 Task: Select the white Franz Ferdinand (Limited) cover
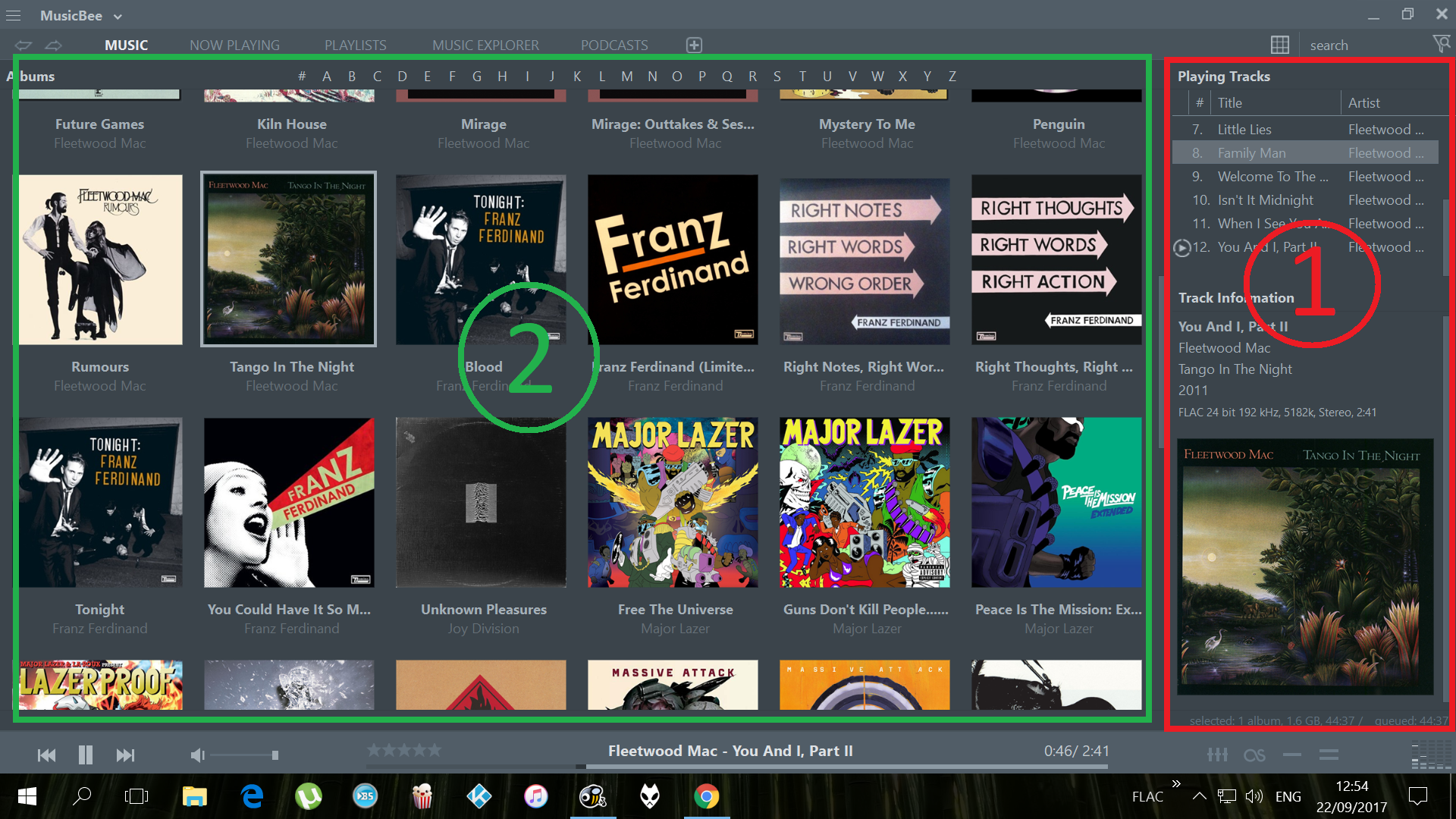(x=673, y=260)
